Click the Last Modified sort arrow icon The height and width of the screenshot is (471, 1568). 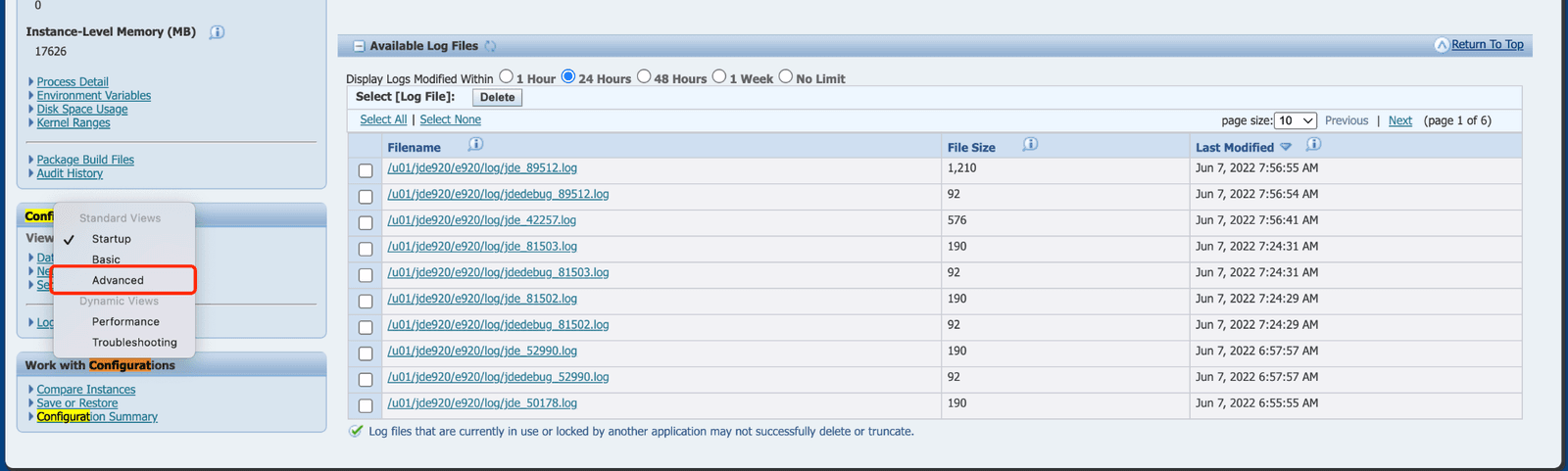1286,147
